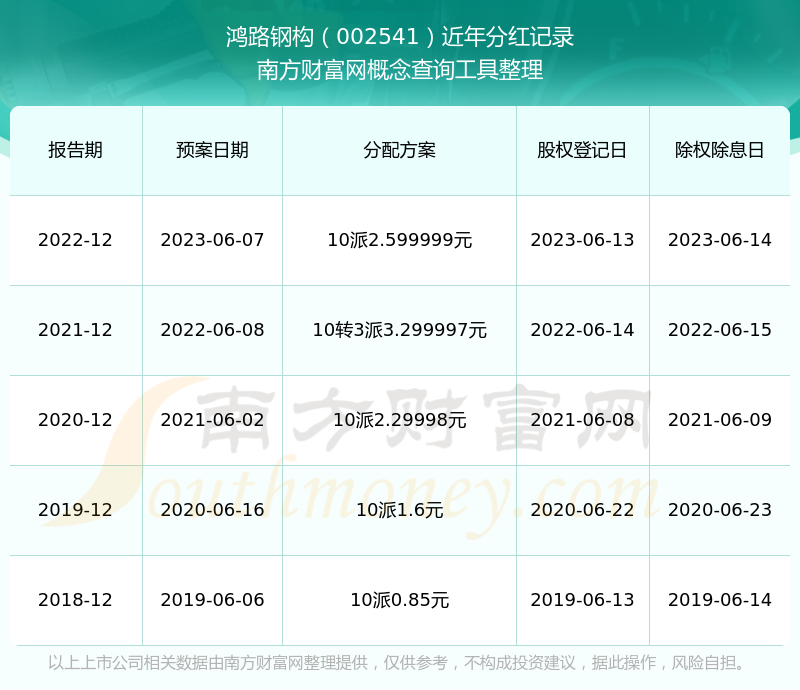
Task: Click the subtitle 南方财富网概念查询工具整理
Action: click(399, 70)
